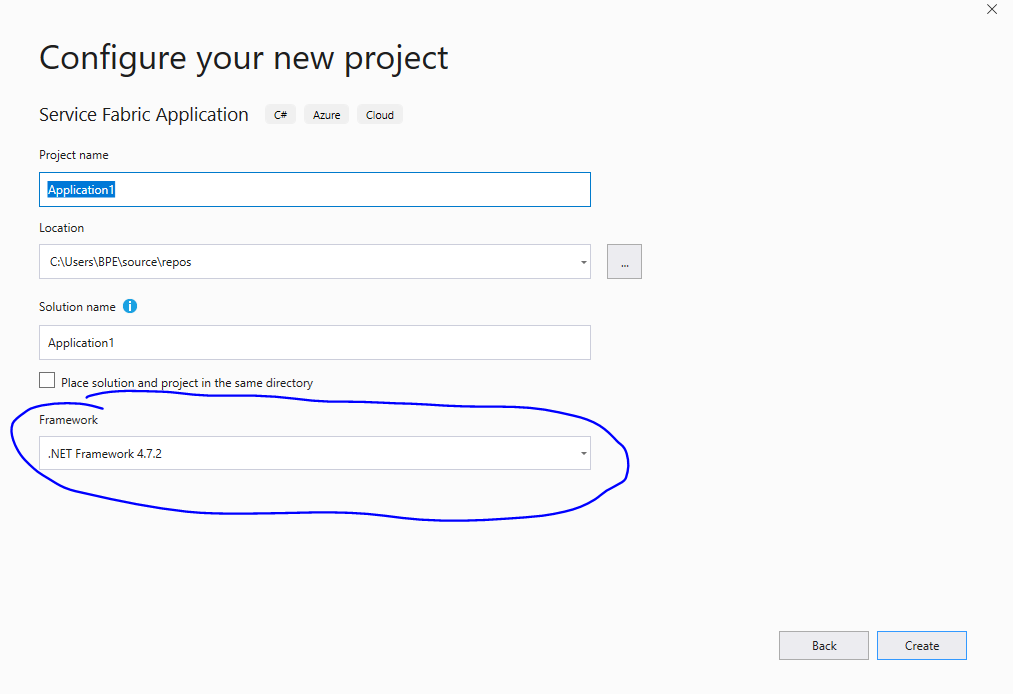The image size is (1013, 694).
Task: Select the Cloud tag
Action: click(x=379, y=114)
